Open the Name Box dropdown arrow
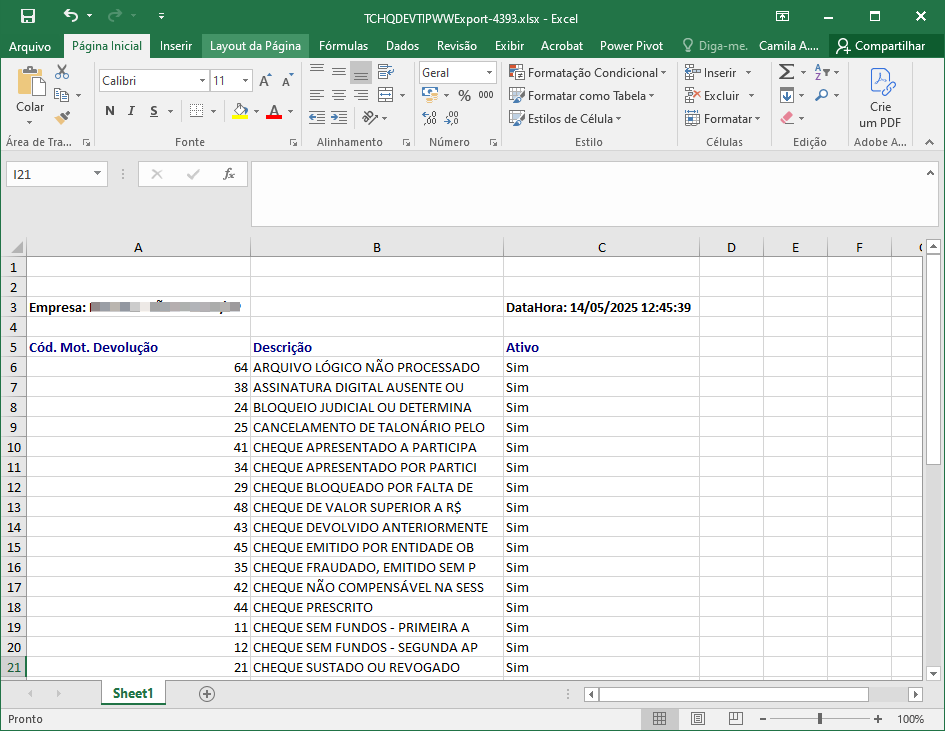This screenshot has height=731, width=945. coord(97,174)
